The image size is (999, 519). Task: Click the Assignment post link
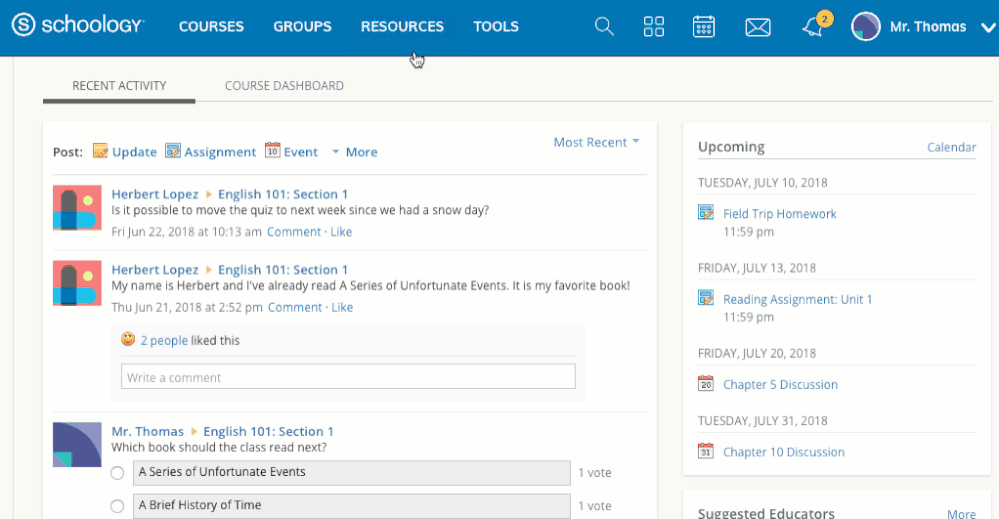[x=220, y=152]
